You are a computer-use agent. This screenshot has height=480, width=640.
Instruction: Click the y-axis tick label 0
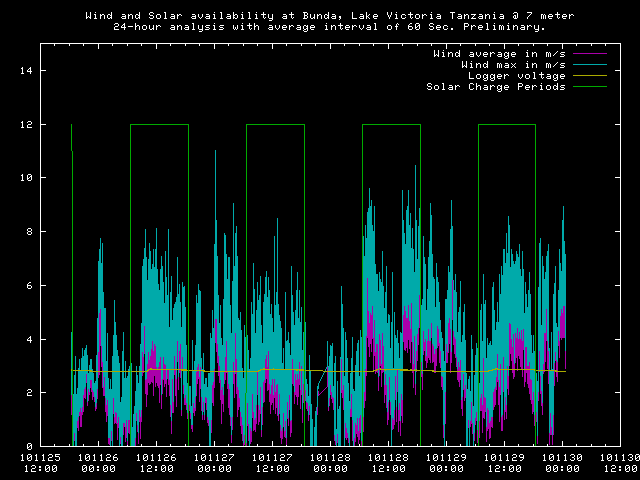30,446
